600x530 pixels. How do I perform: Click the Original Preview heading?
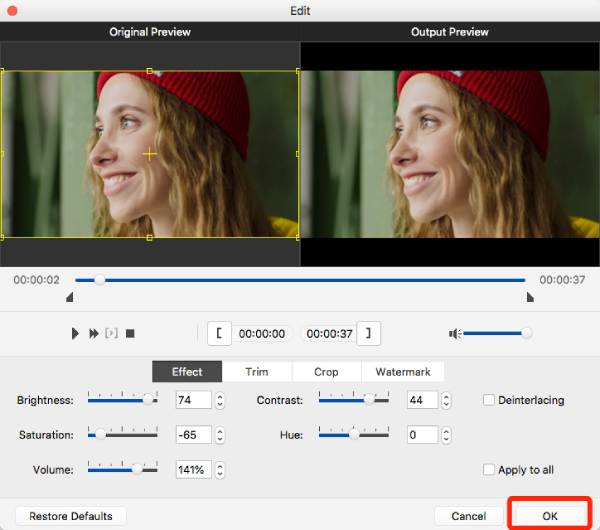[150, 32]
